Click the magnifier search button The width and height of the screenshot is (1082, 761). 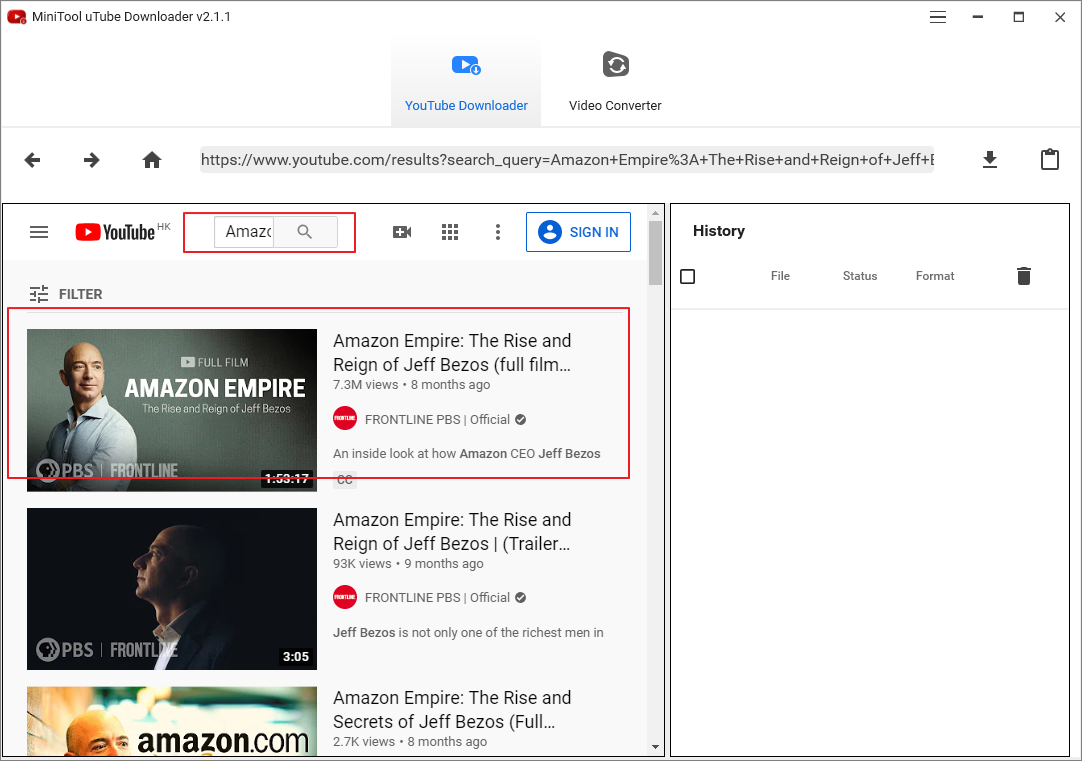pyautogui.click(x=305, y=232)
